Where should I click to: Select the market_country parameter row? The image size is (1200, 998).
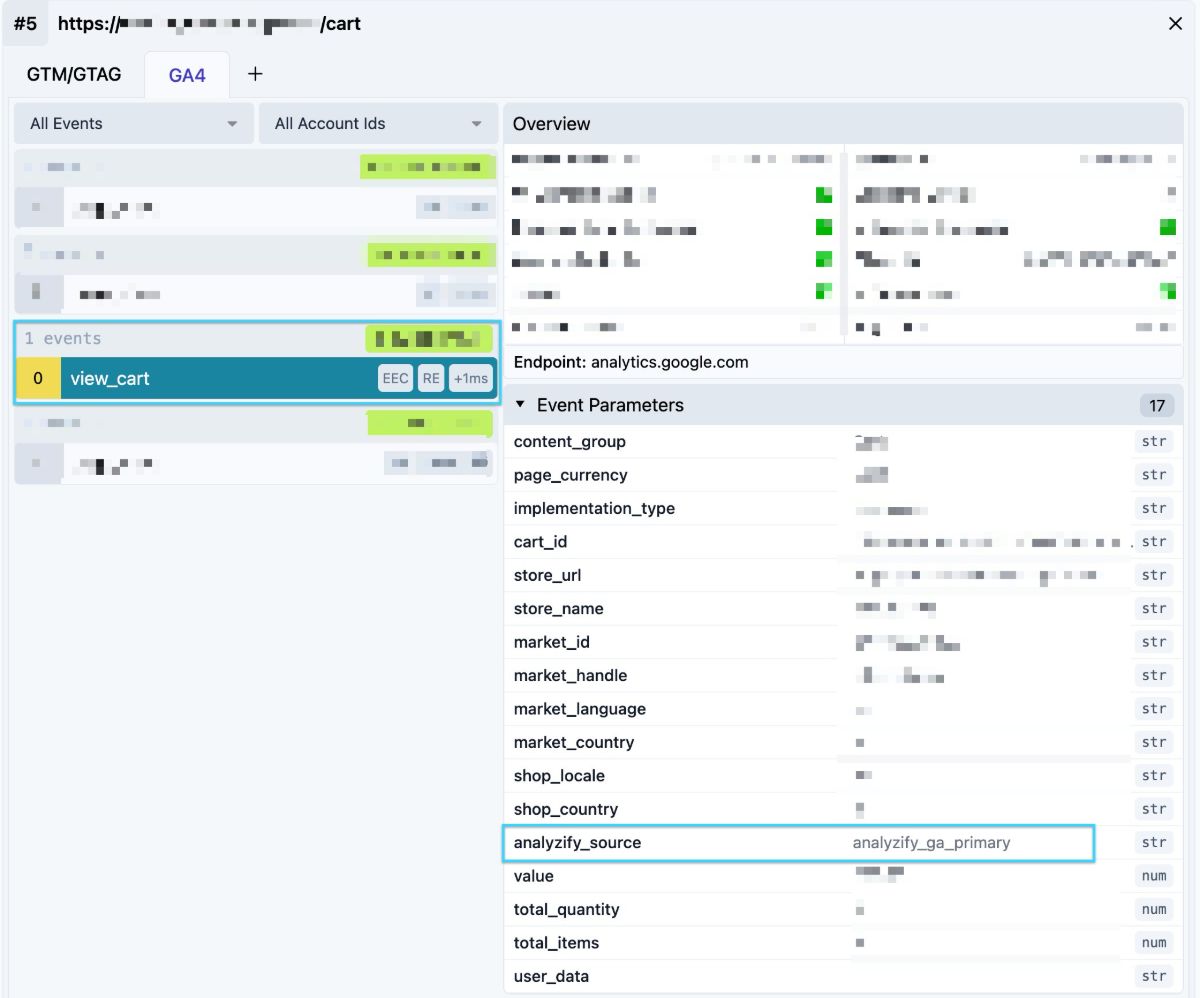point(843,742)
